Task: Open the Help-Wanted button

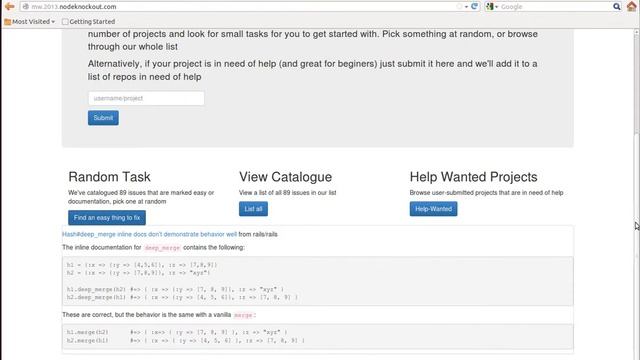Action: point(433,209)
